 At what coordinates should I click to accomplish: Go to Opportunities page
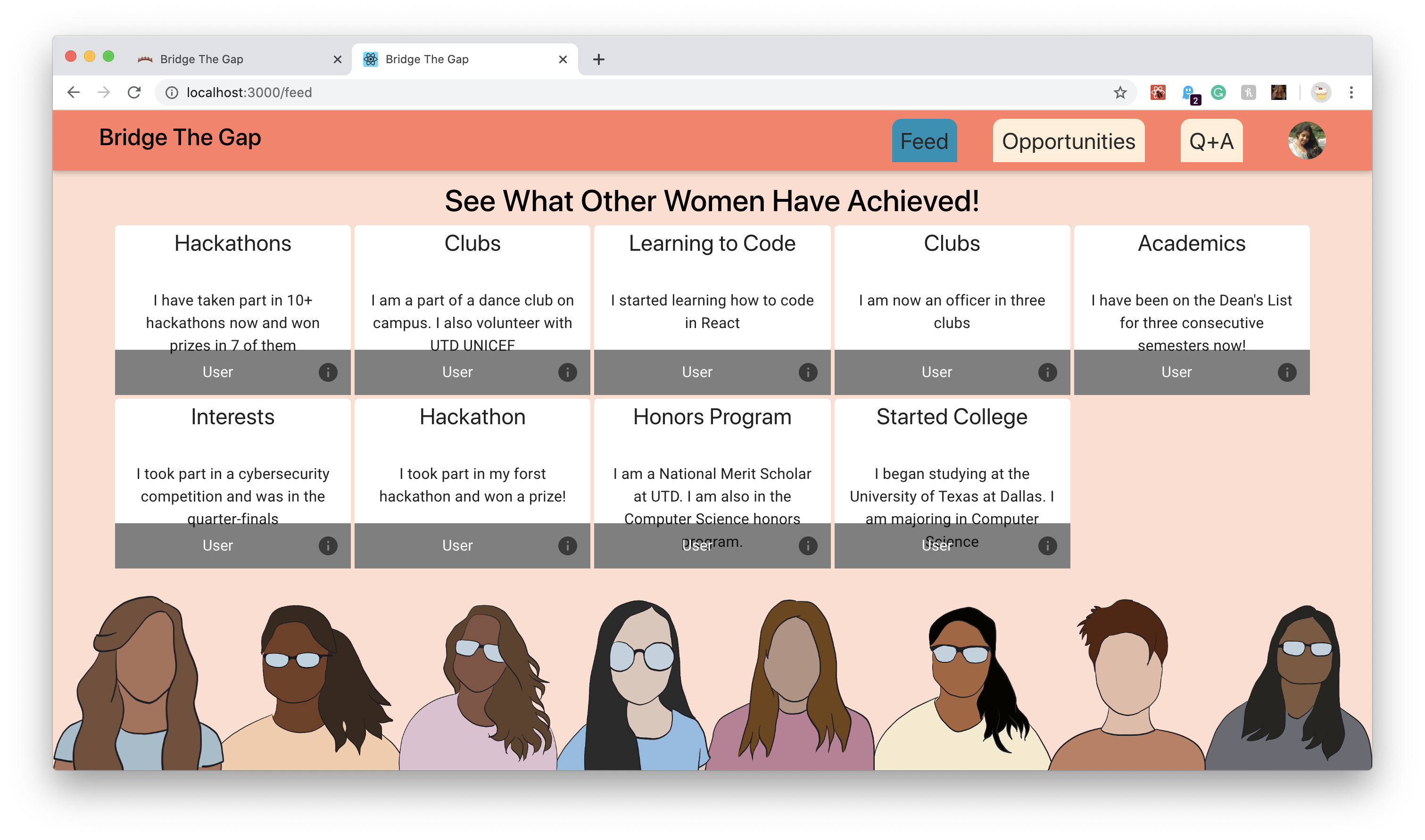[x=1068, y=141]
